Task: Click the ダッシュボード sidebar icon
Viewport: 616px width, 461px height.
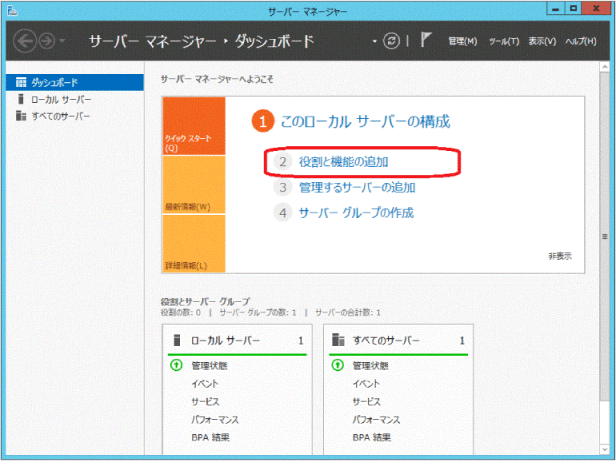Action: [21, 83]
